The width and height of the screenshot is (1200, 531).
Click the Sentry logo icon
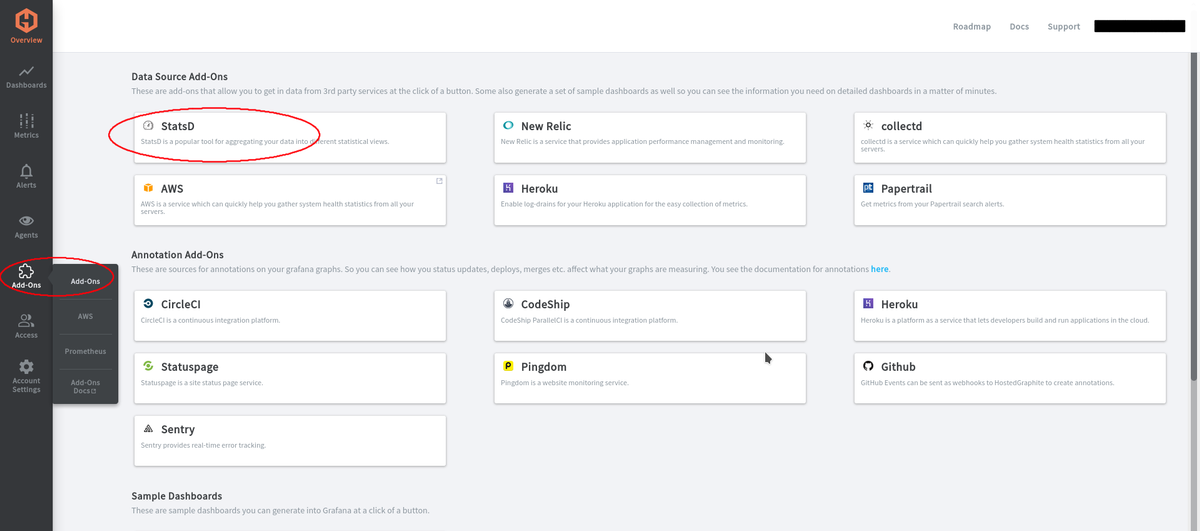pyautogui.click(x=148, y=429)
